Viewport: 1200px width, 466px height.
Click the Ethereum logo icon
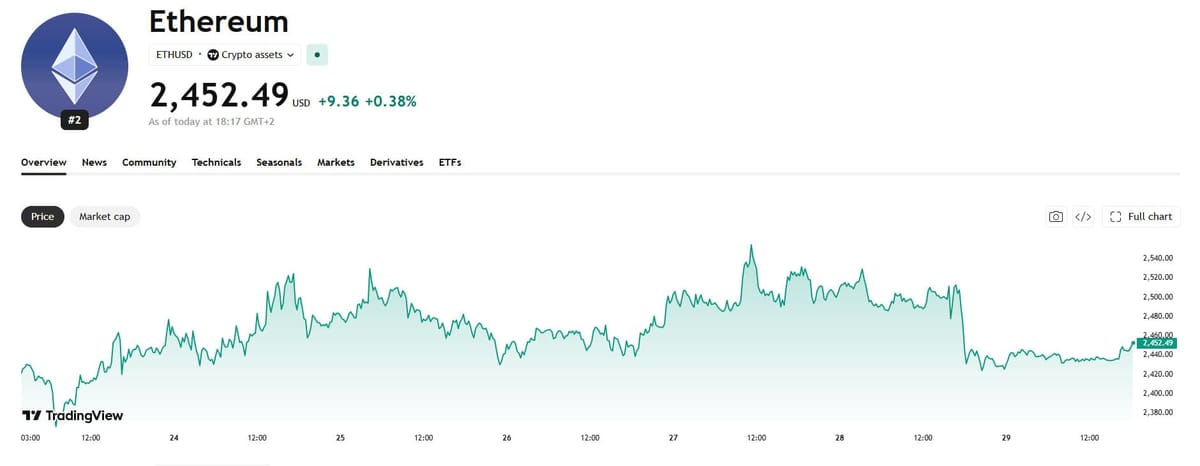tap(75, 67)
